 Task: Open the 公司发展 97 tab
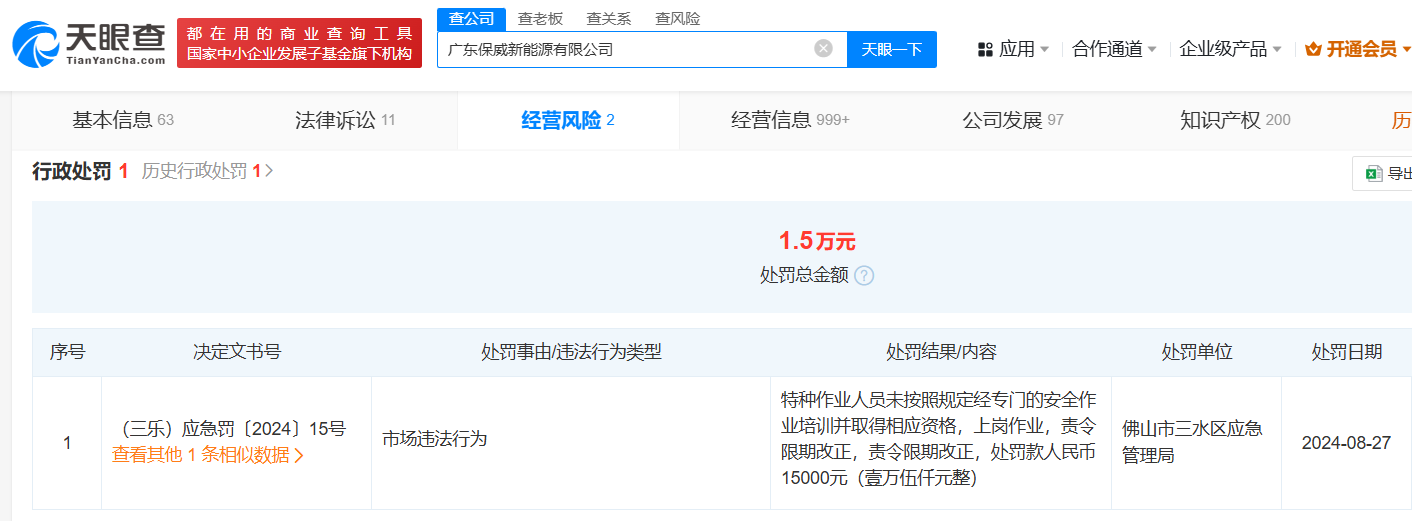point(1013,120)
